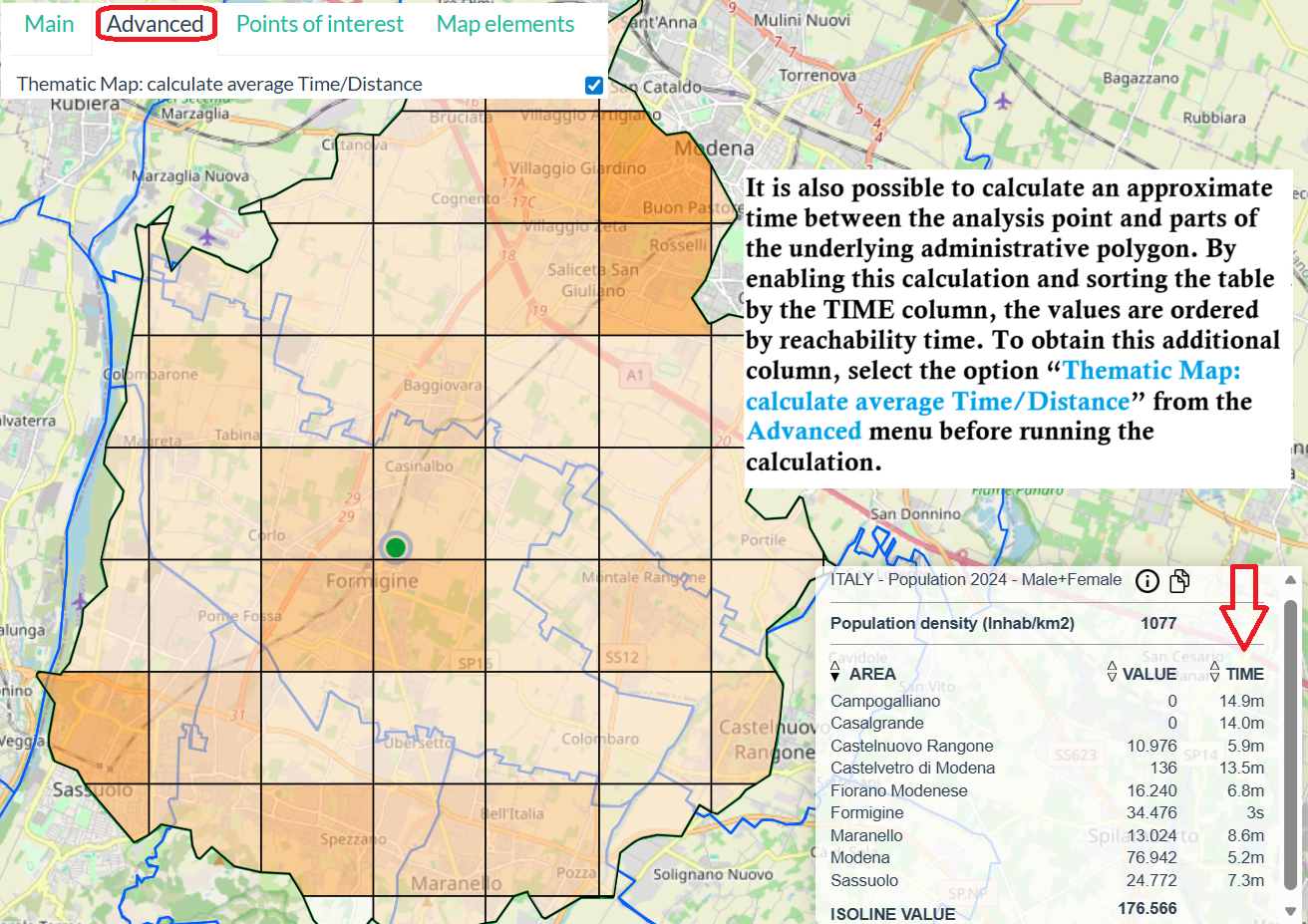
Task: Open the Points of interest tab
Action: (320, 24)
